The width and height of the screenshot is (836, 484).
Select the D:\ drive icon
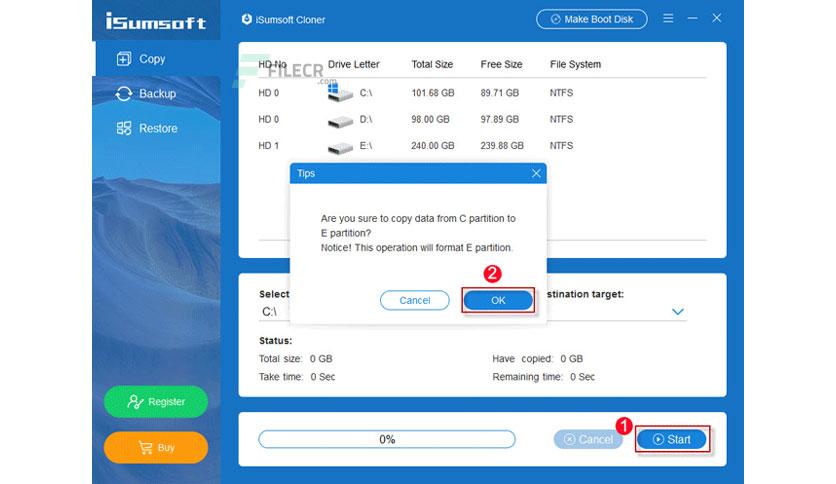click(x=340, y=122)
